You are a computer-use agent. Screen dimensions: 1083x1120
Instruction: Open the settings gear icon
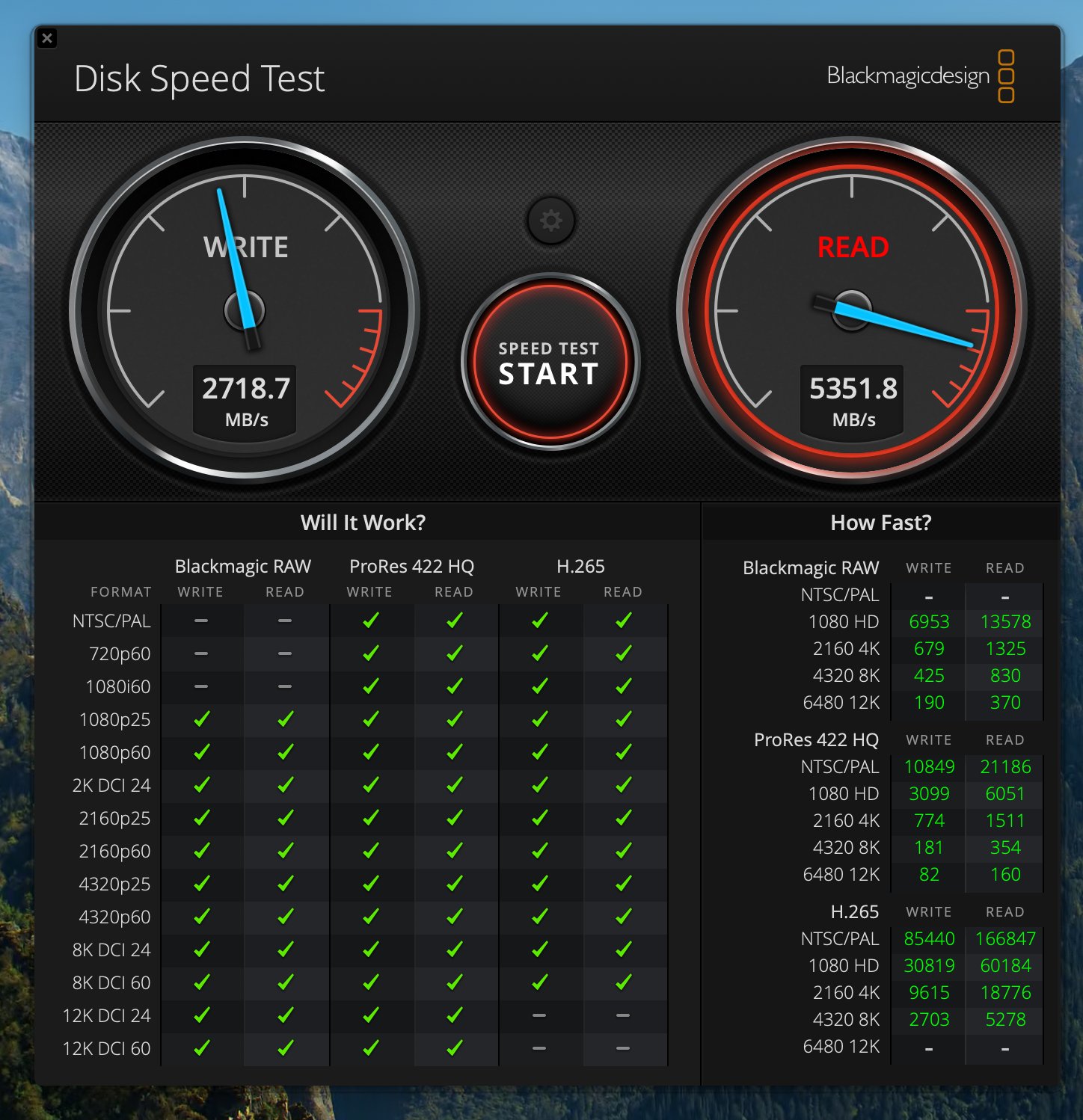pyautogui.click(x=550, y=221)
